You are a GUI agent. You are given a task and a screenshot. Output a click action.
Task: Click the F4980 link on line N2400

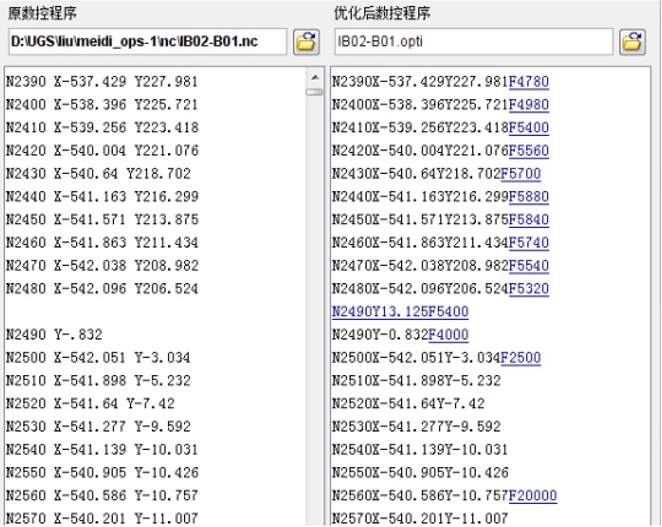(528, 105)
